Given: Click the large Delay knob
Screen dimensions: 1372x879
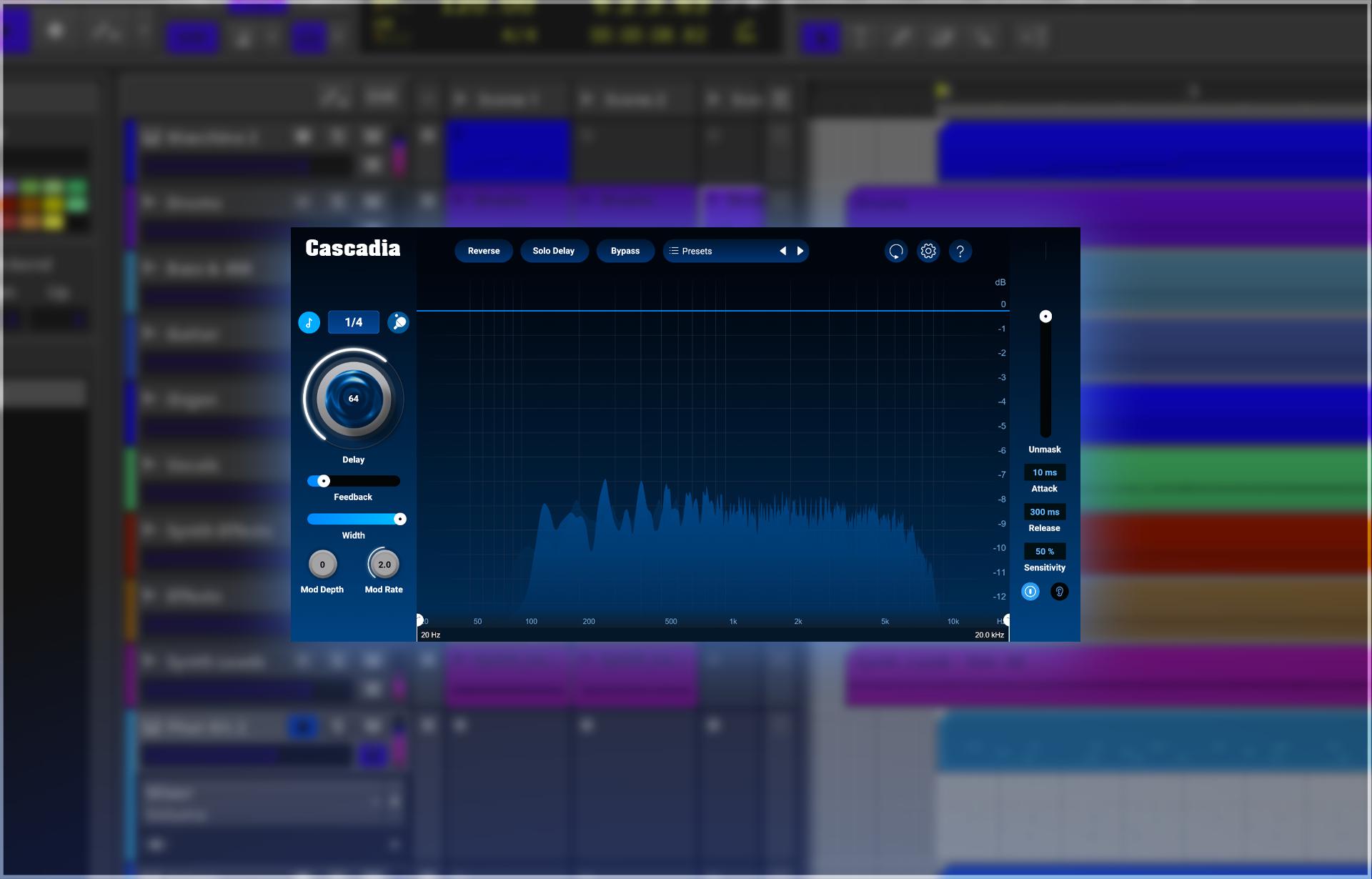Looking at the screenshot, I should tap(354, 398).
